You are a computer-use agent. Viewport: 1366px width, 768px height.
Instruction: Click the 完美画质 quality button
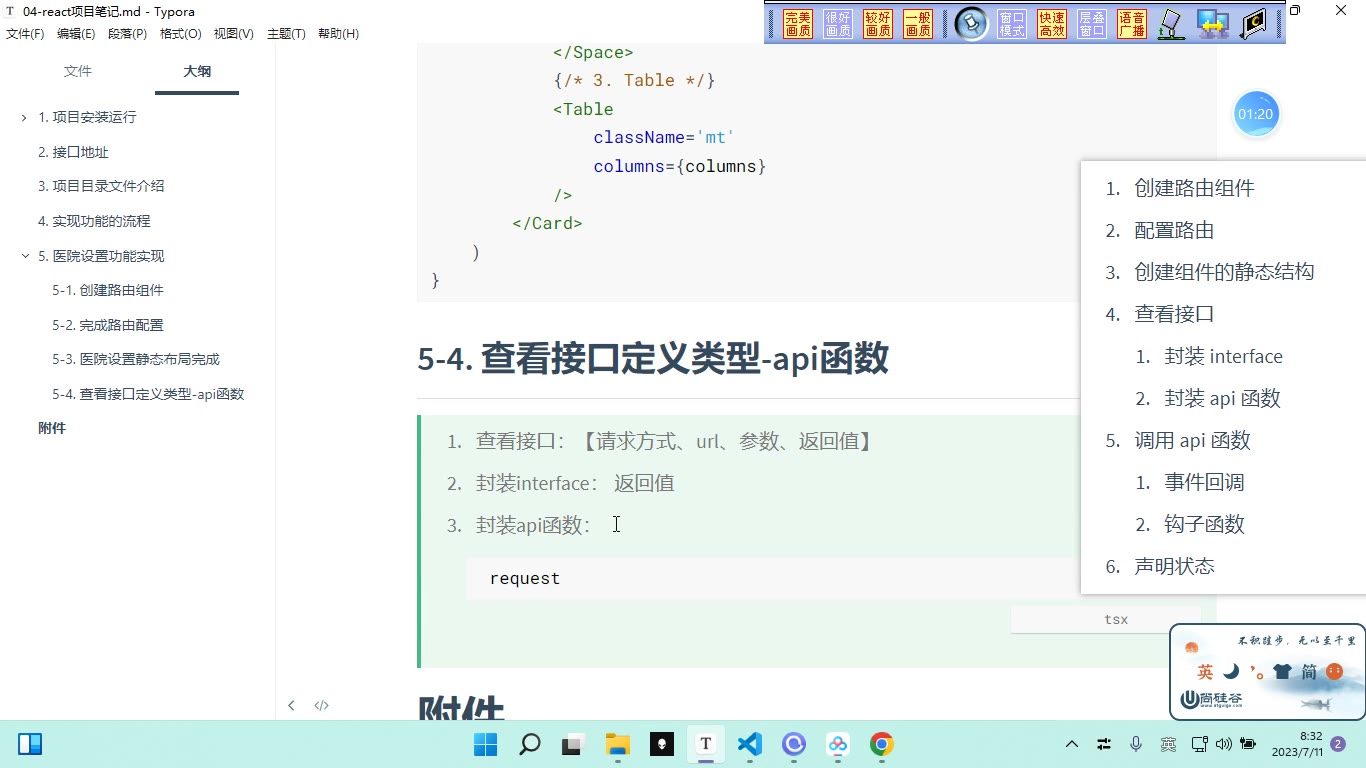point(798,24)
